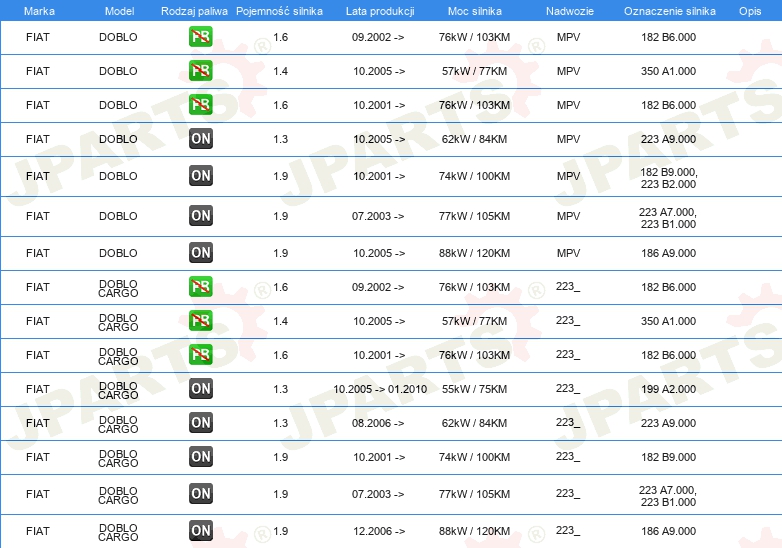Click the ON icon in the DOBLO CARGO 12.2006 row
This screenshot has width=782, height=548.
point(200,531)
